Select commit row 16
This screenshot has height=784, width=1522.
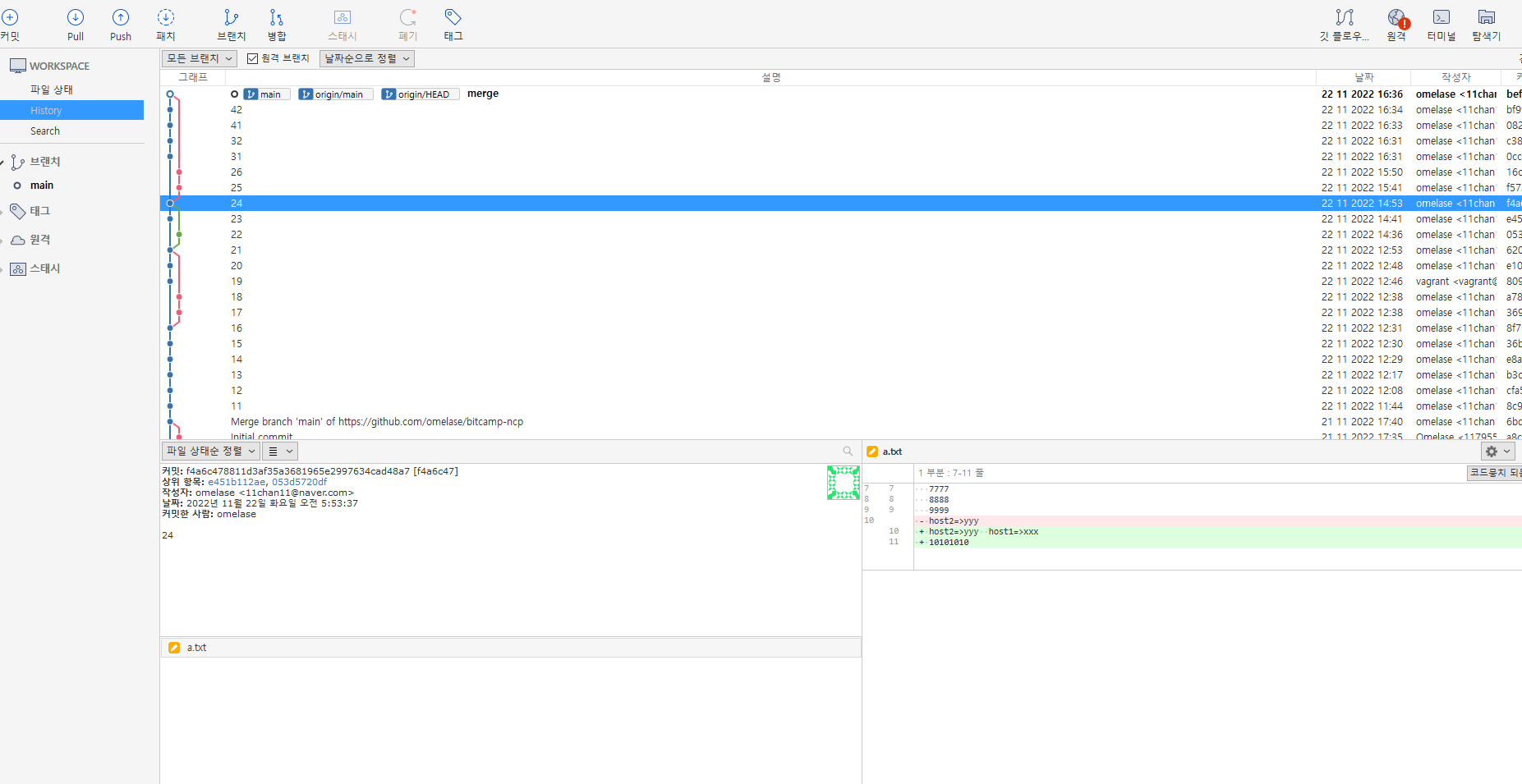point(841,328)
